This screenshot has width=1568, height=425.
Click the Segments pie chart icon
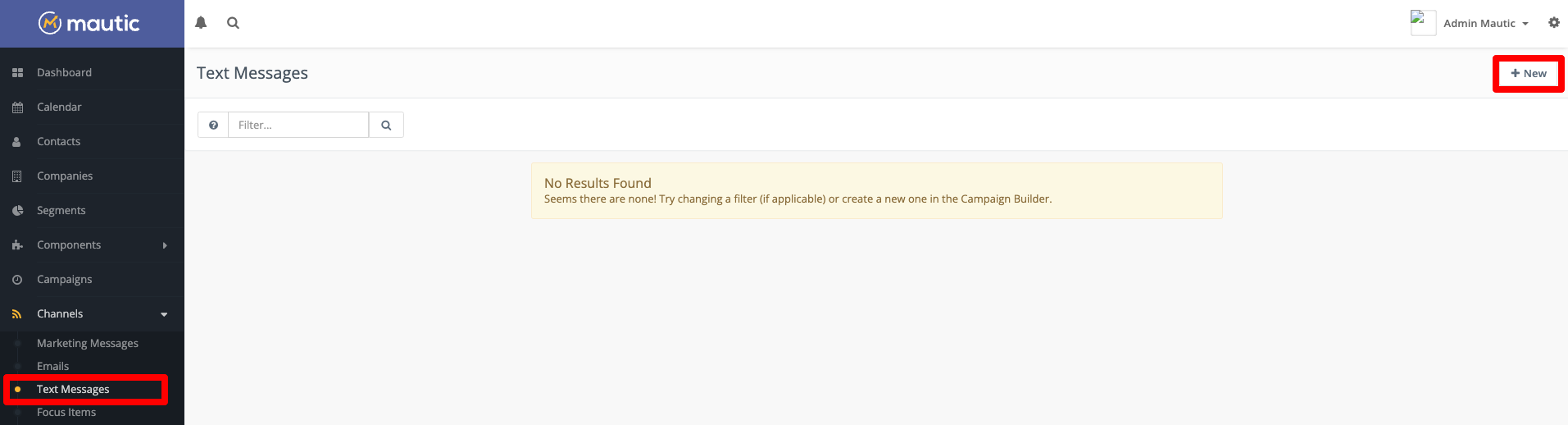(17, 211)
